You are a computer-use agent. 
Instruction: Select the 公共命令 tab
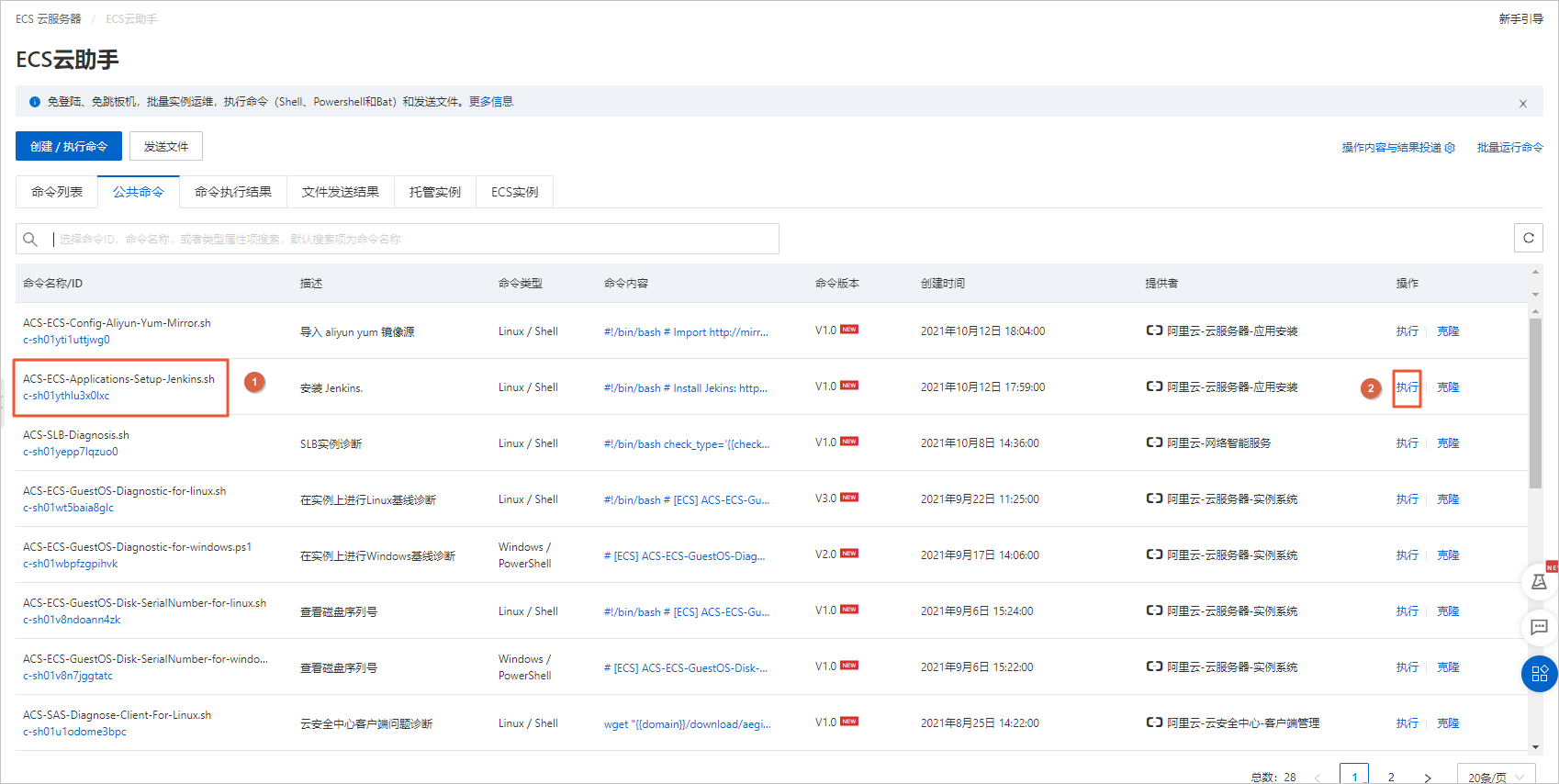coord(139,192)
